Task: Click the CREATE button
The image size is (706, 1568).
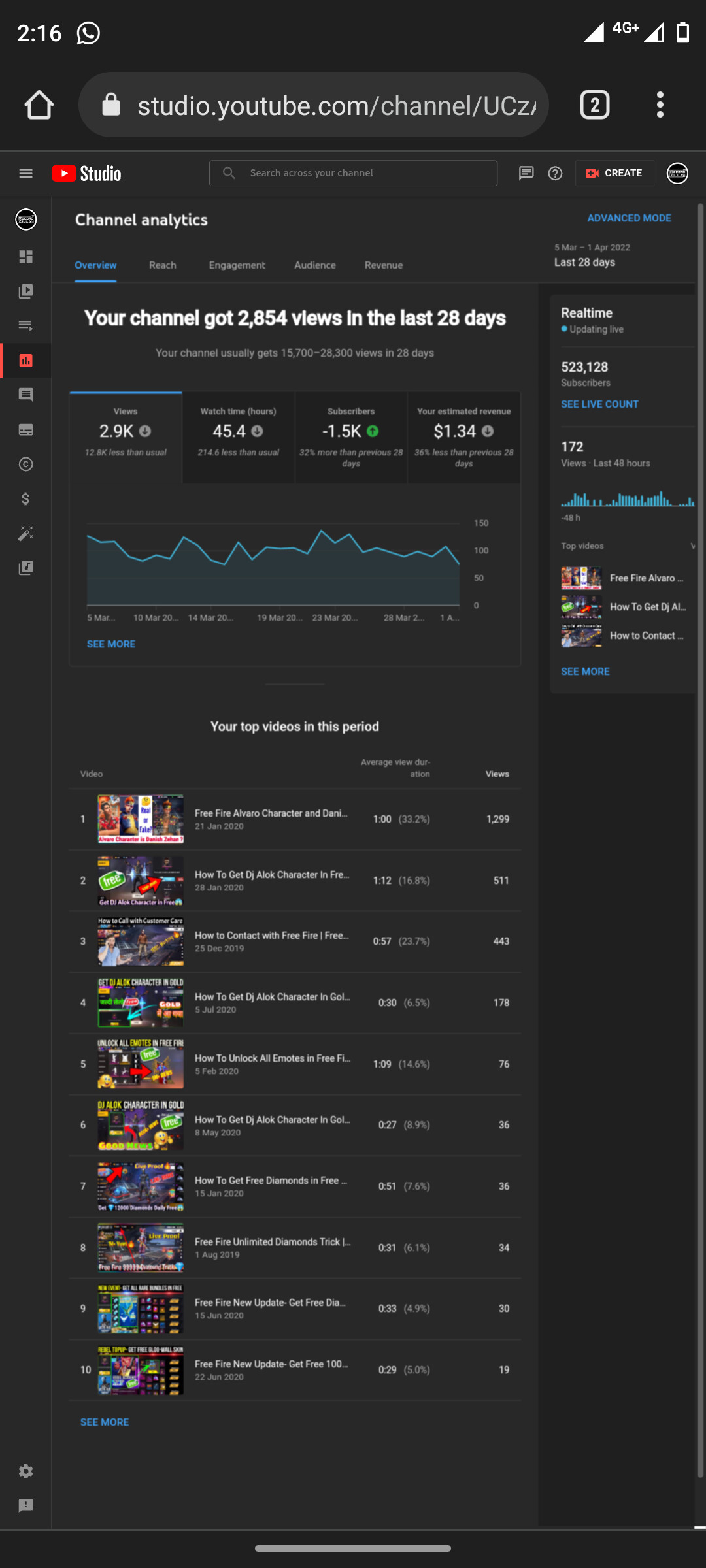Action: click(x=614, y=173)
